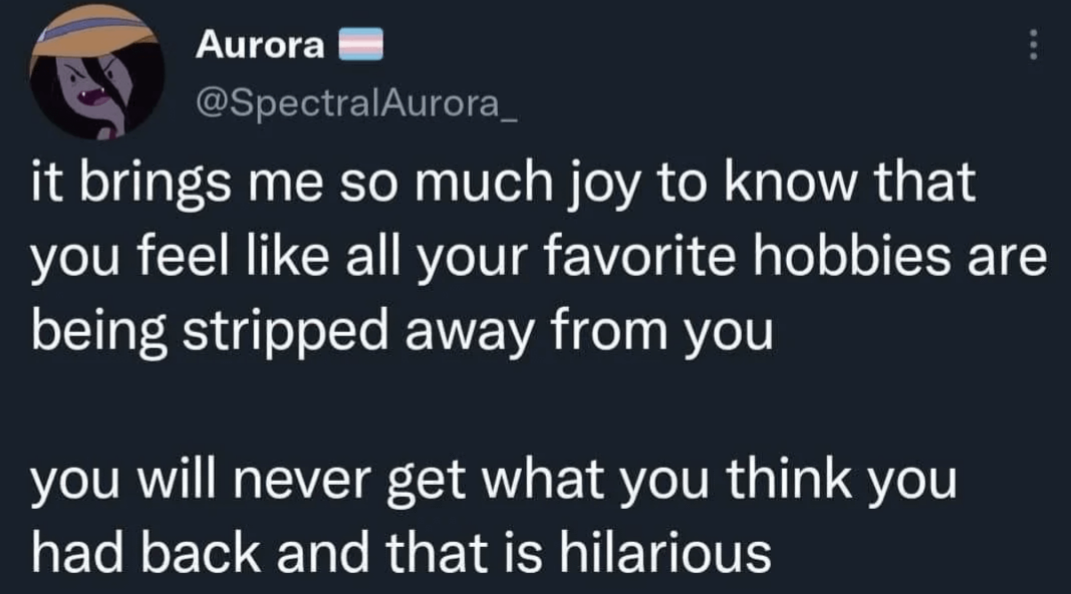Click the word "favorite" in the tweet
This screenshot has width=1071, height=594.
[x=641, y=257]
